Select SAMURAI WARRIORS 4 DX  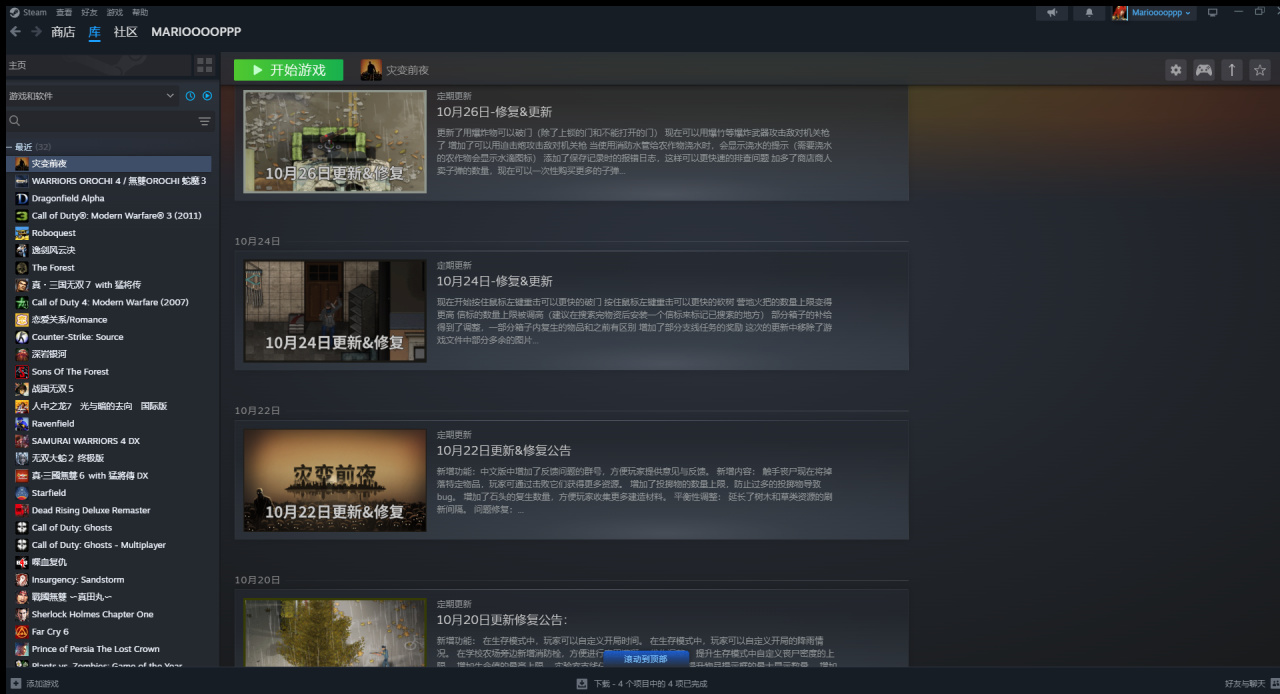point(109,441)
